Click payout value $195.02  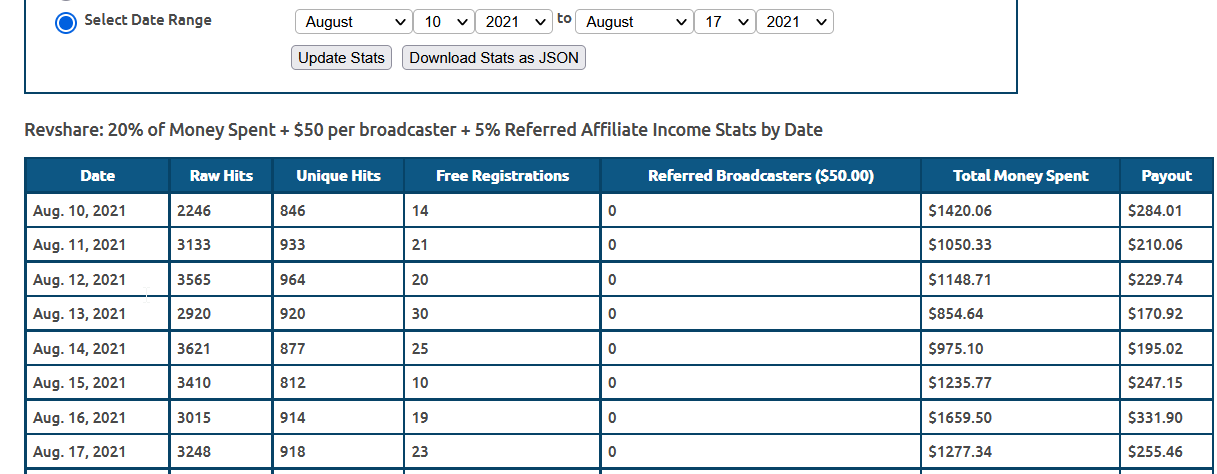[x=1155, y=349]
